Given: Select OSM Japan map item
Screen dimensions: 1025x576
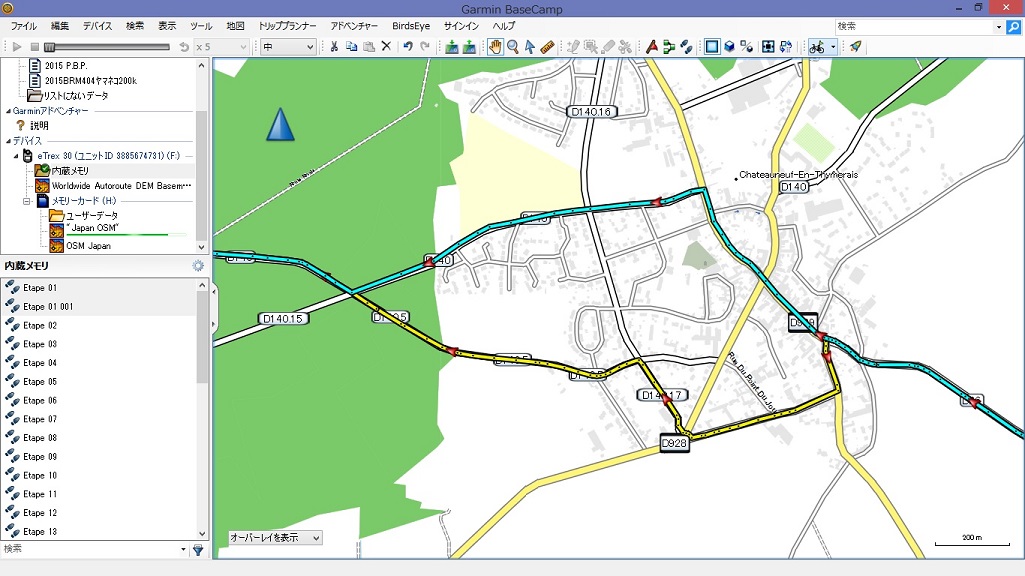Looking at the screenshot, I should pyautogui.click(x=88, y=246).
